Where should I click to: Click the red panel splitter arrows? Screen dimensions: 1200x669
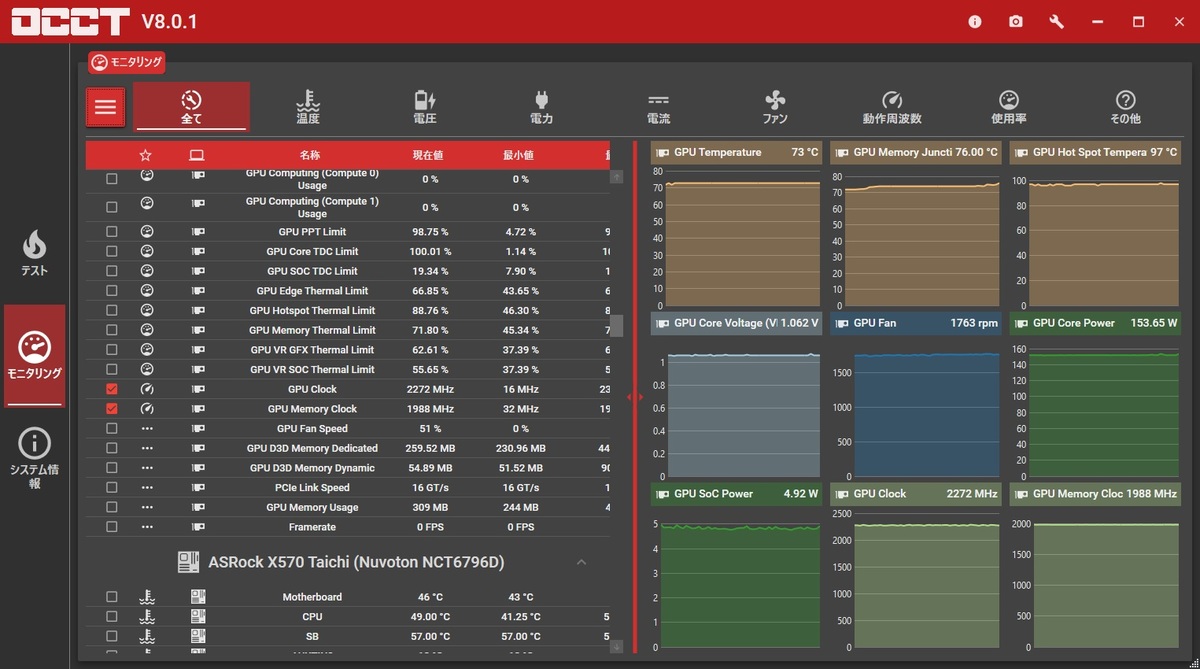coord(635,397)
